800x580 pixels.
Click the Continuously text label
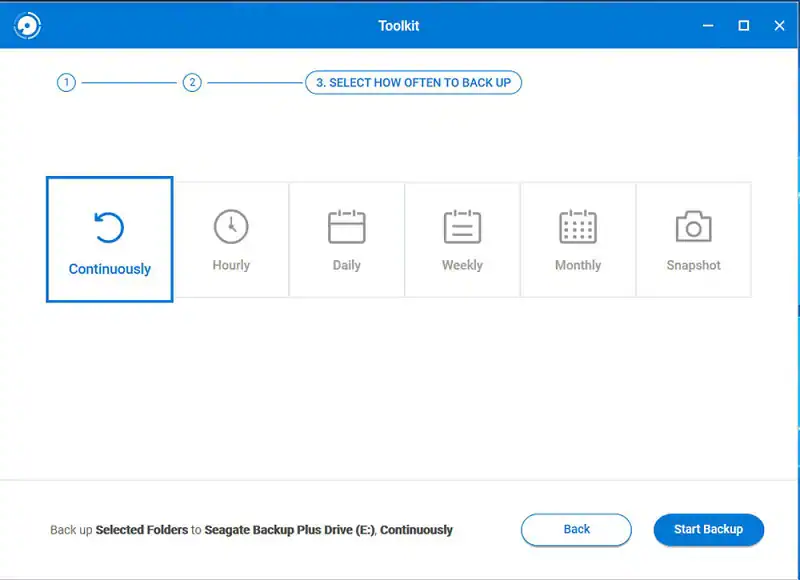click(x=109, y=269)
